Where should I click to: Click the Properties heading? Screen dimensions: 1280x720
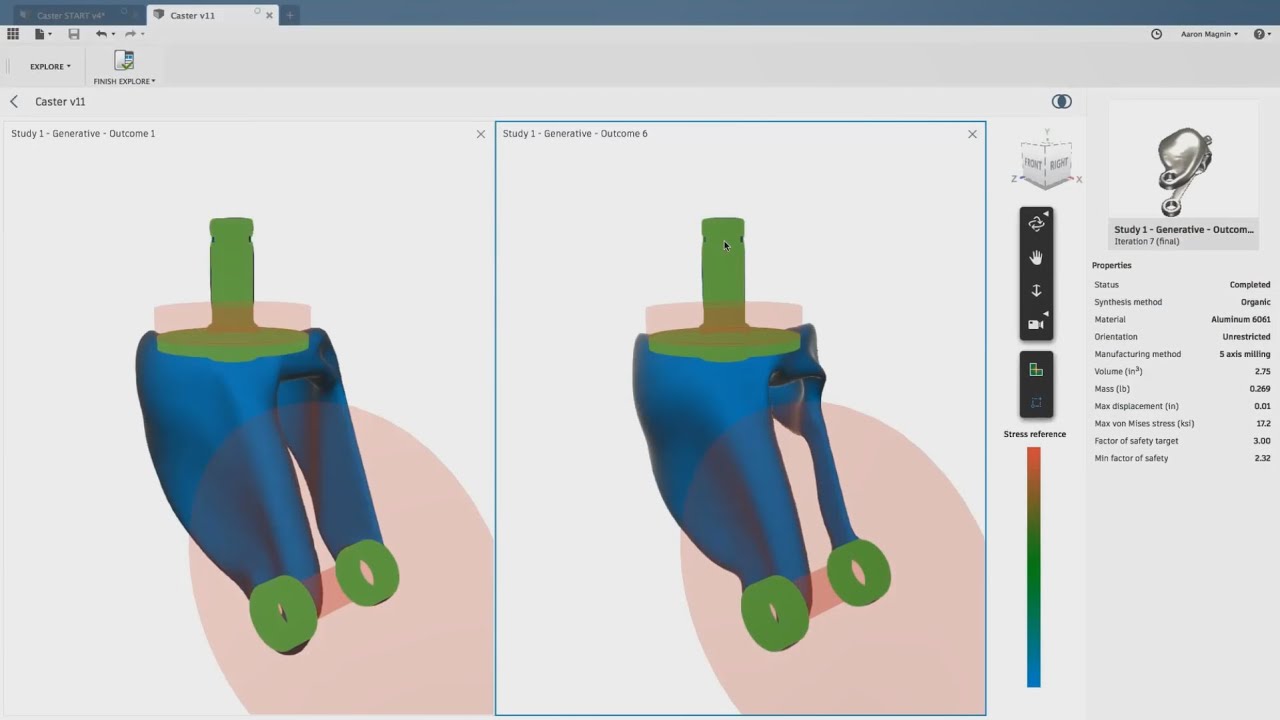(x=1112, y=266)
